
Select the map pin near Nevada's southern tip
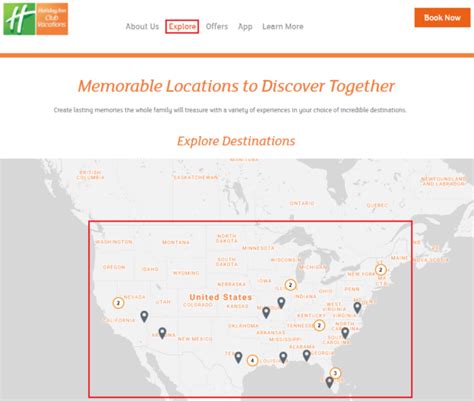(144, 316)
